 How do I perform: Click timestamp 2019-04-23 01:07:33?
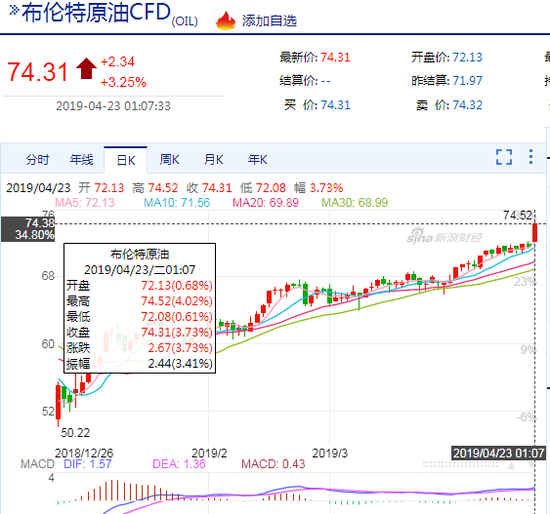click(113, 106)
